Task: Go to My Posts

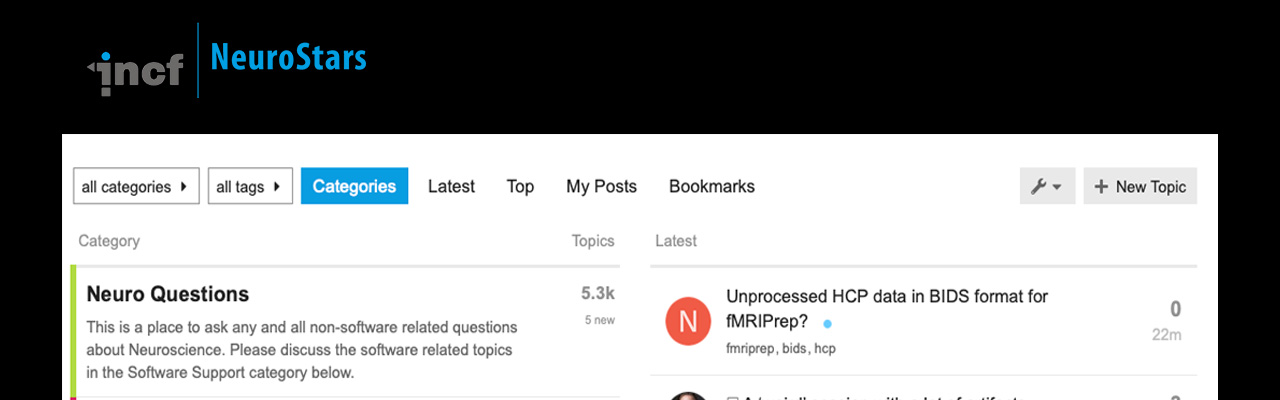Action: pyautogui.click(x=601, y=186)
